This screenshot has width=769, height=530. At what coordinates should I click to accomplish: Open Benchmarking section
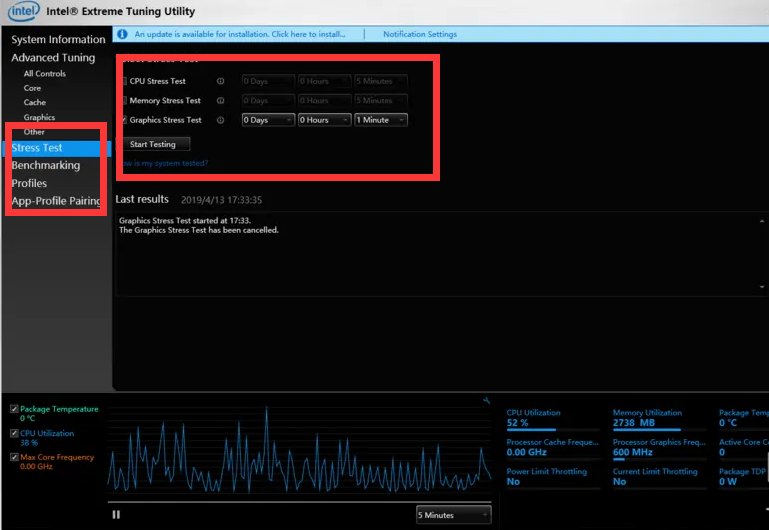point(46,165)
